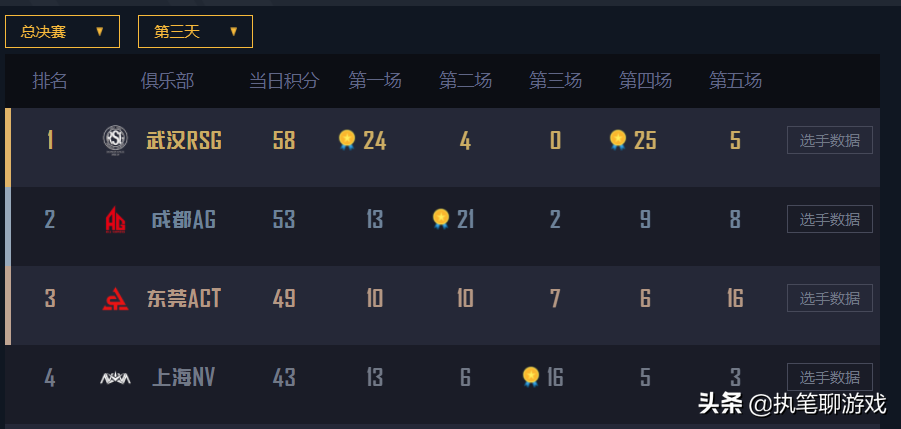Click the 第五场 column header
The image size is (901, 429).
735,81
